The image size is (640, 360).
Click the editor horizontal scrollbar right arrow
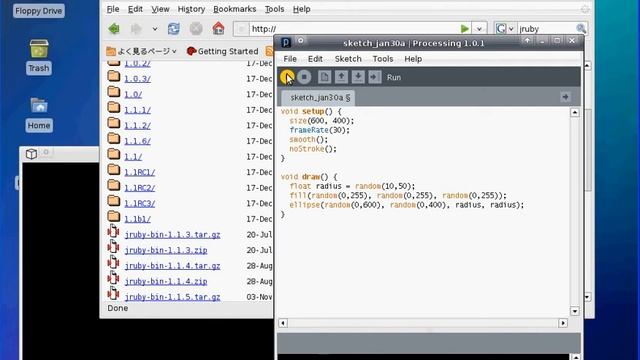[563, 323]
